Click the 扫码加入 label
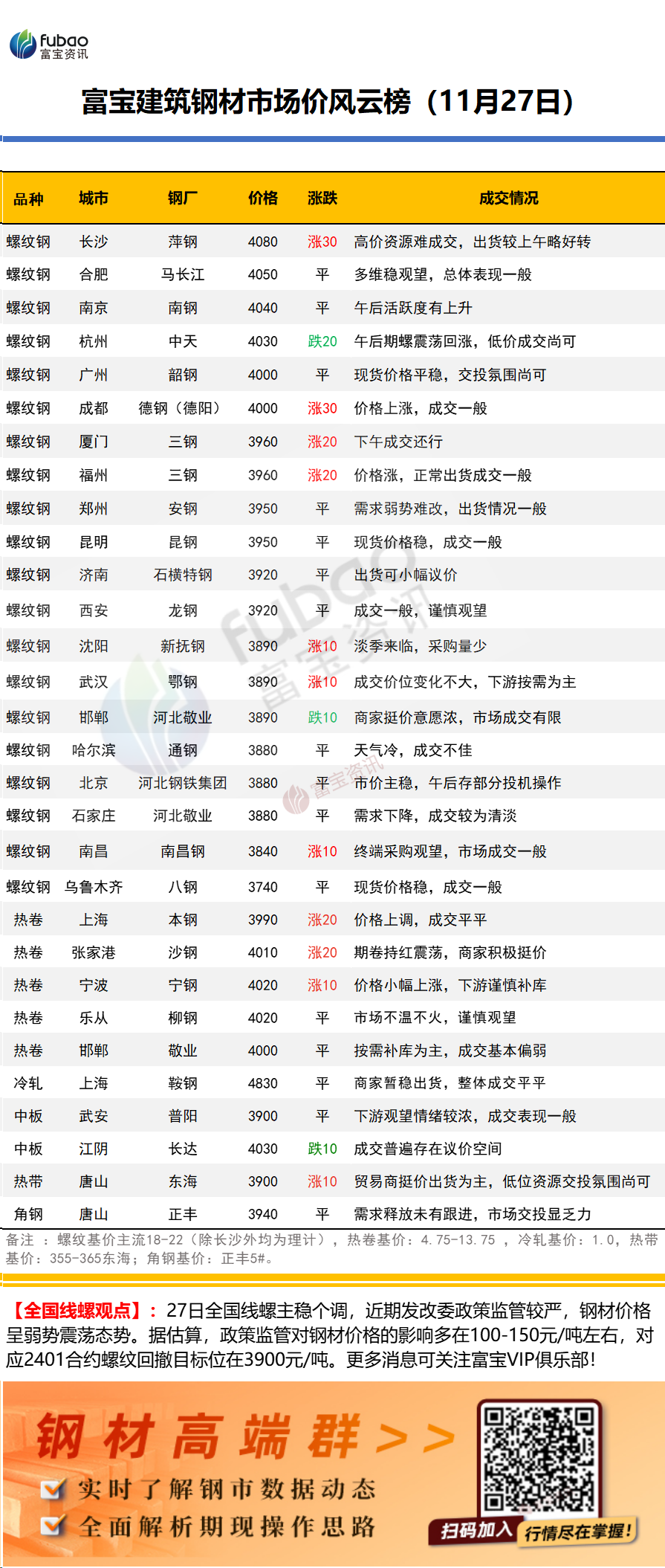 [476, 1529]
